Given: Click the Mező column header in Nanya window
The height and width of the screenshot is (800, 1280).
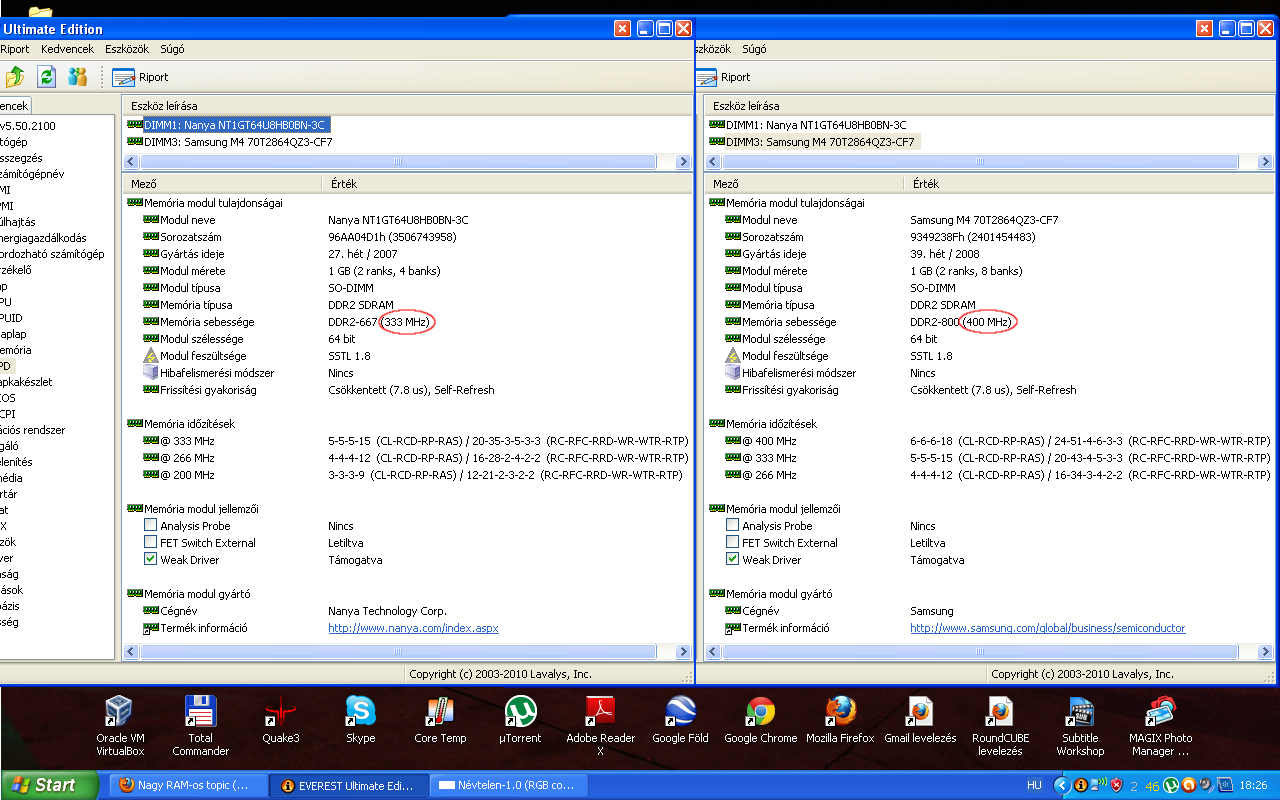Looking at the screenshot, I should coord(221,184).
